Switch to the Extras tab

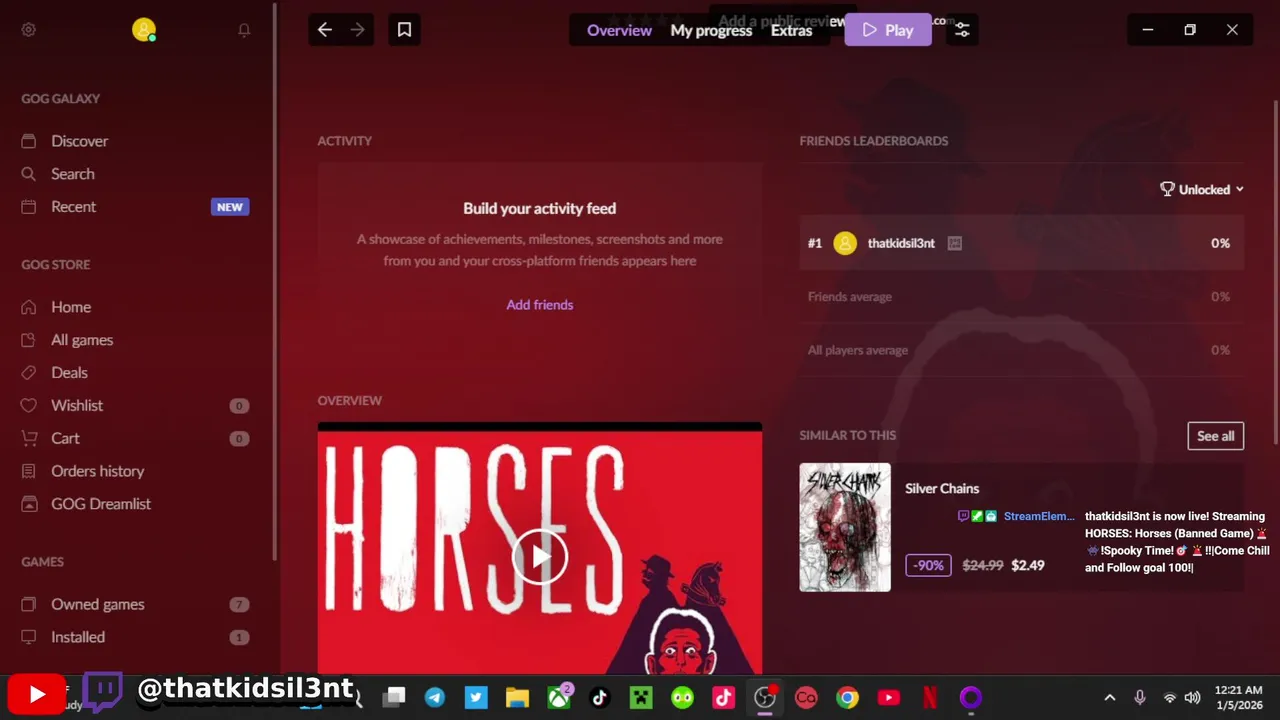tap(791, 30)
